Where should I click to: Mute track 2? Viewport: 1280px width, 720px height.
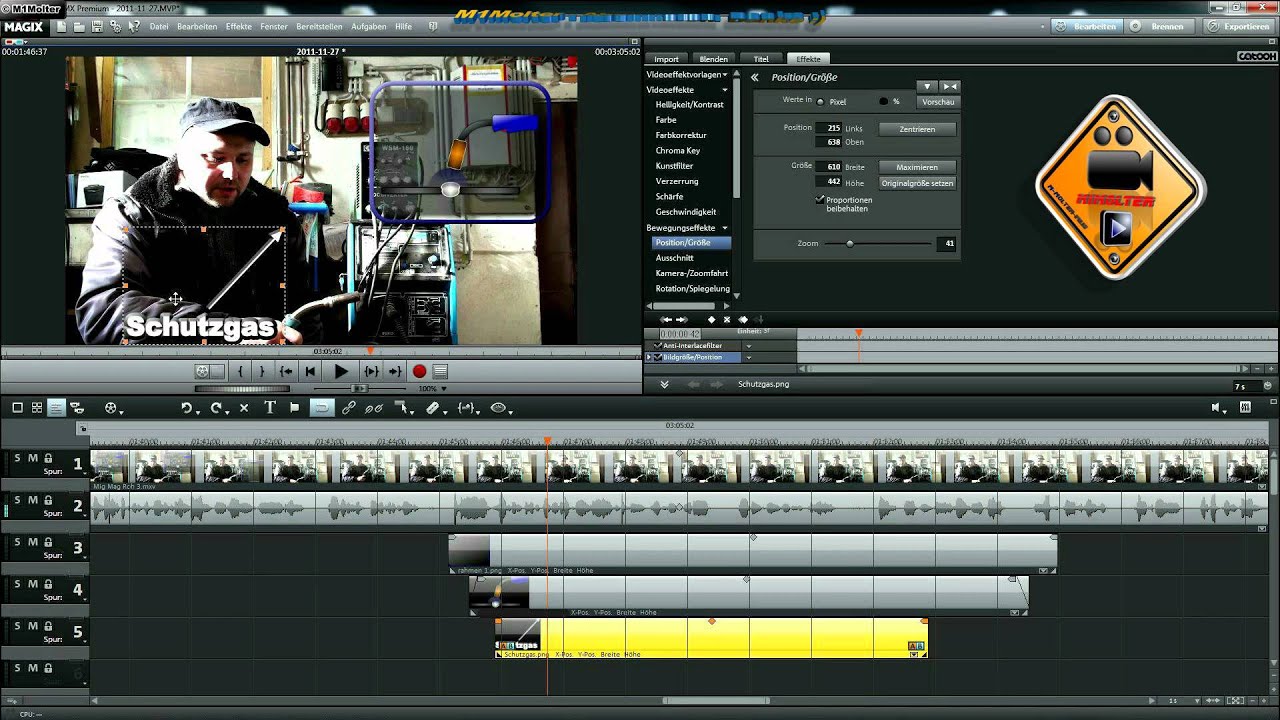[32, 500]
